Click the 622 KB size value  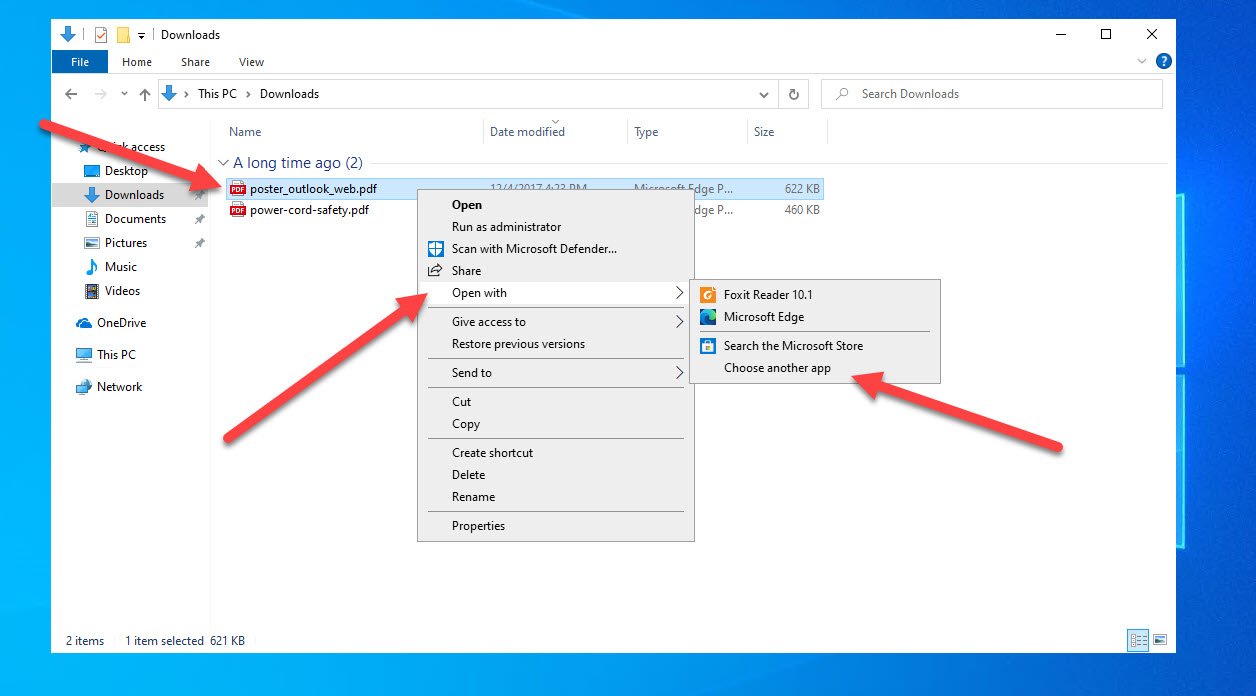click(x=802, y=189)
